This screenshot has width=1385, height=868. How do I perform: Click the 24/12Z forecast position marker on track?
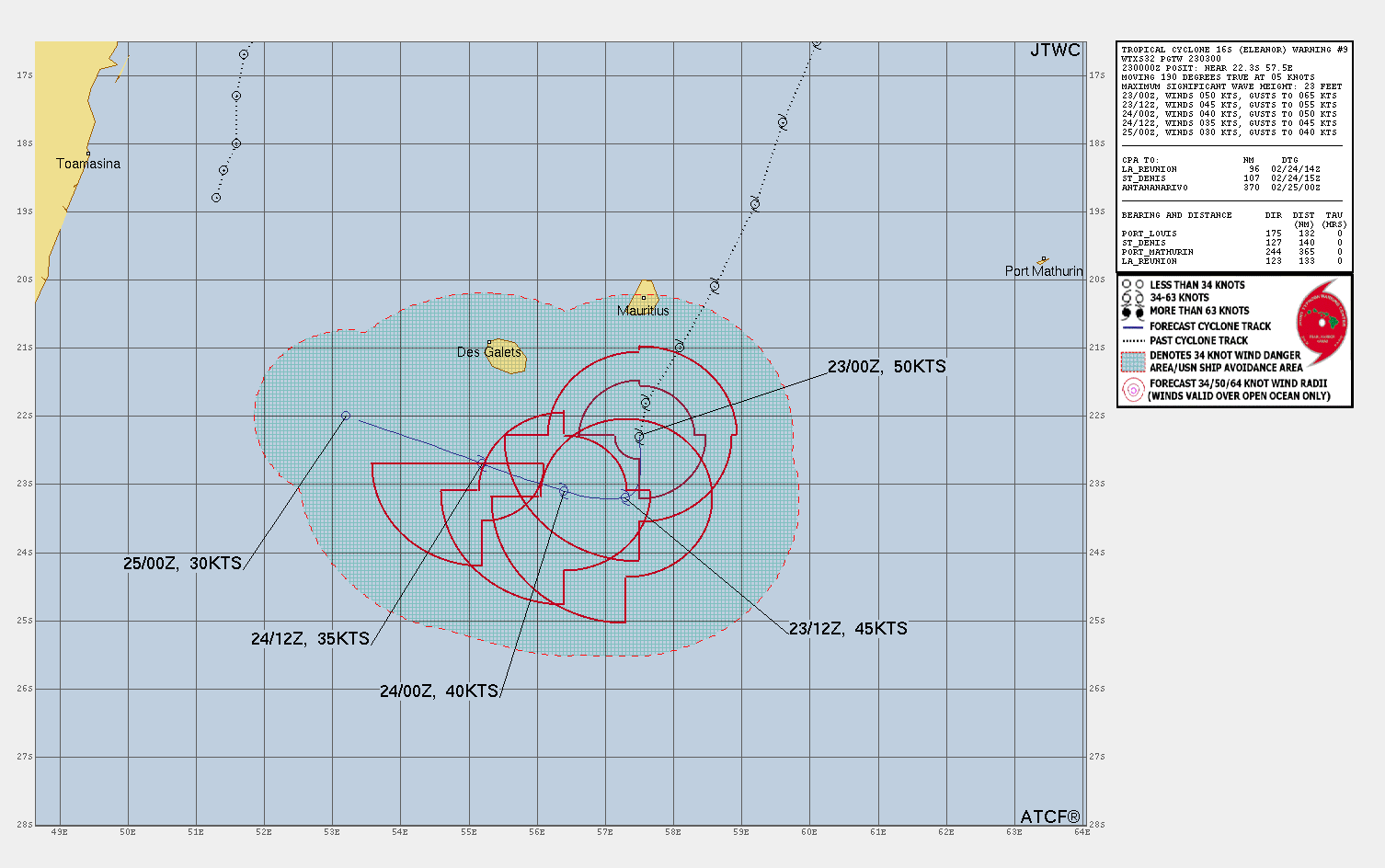481,463
